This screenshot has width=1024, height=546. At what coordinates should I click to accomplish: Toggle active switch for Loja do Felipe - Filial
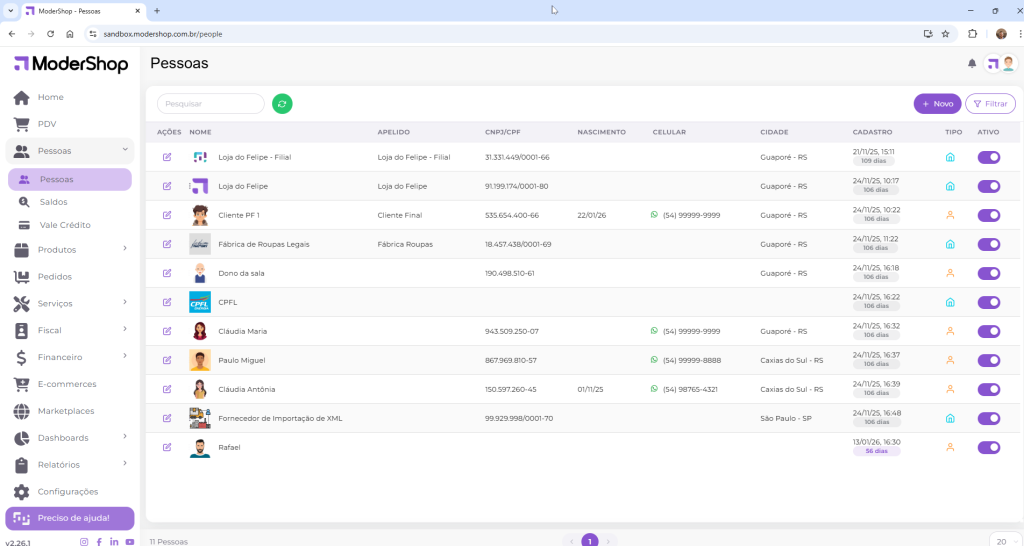[988, 157]
